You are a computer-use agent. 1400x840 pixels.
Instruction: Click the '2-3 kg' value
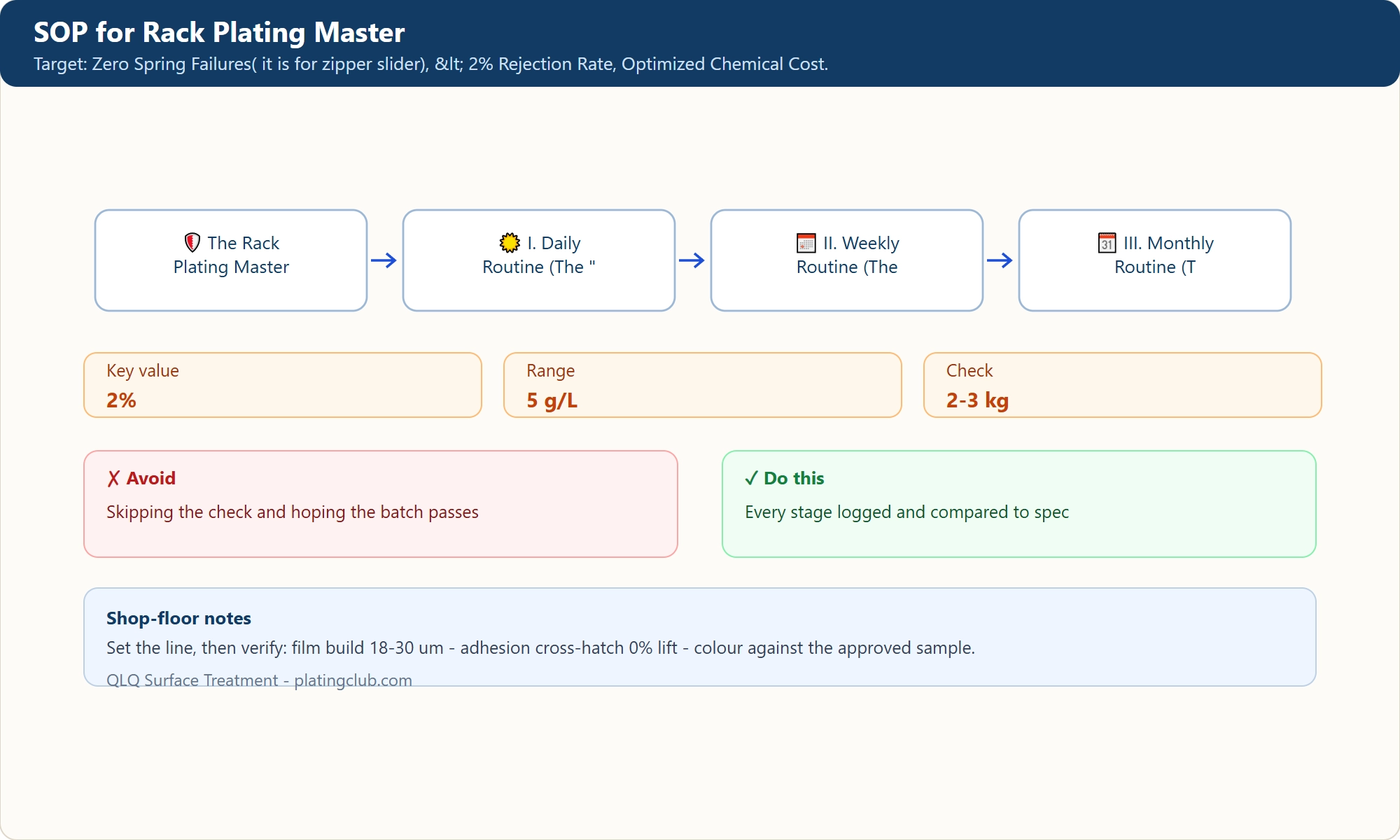click(x=977, y=400)
